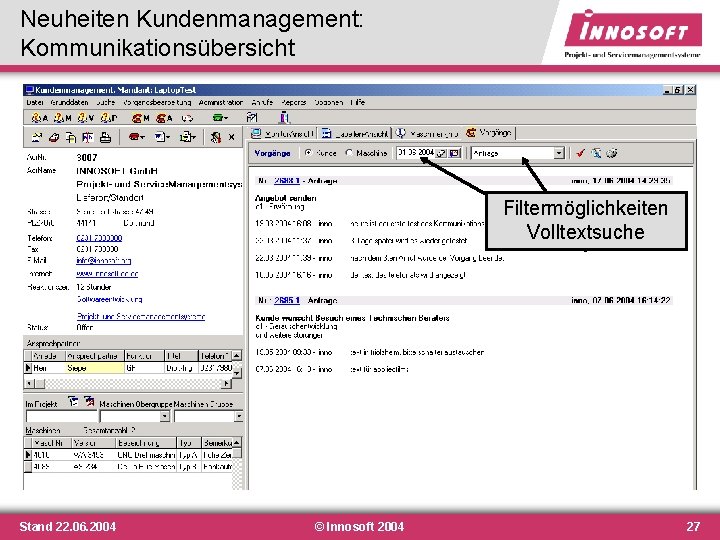This screenshot has height=540, width=720.
Task: Click the person-search M icon in top toolbar
Action: click(63, 118)
